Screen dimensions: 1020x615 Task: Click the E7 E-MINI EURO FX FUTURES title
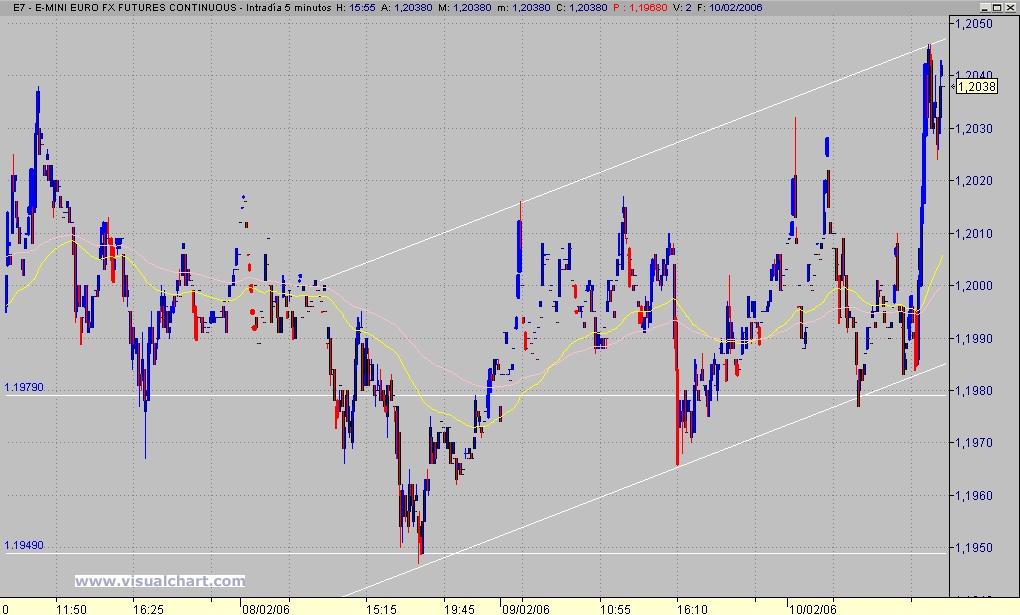(x=125, y=7)
